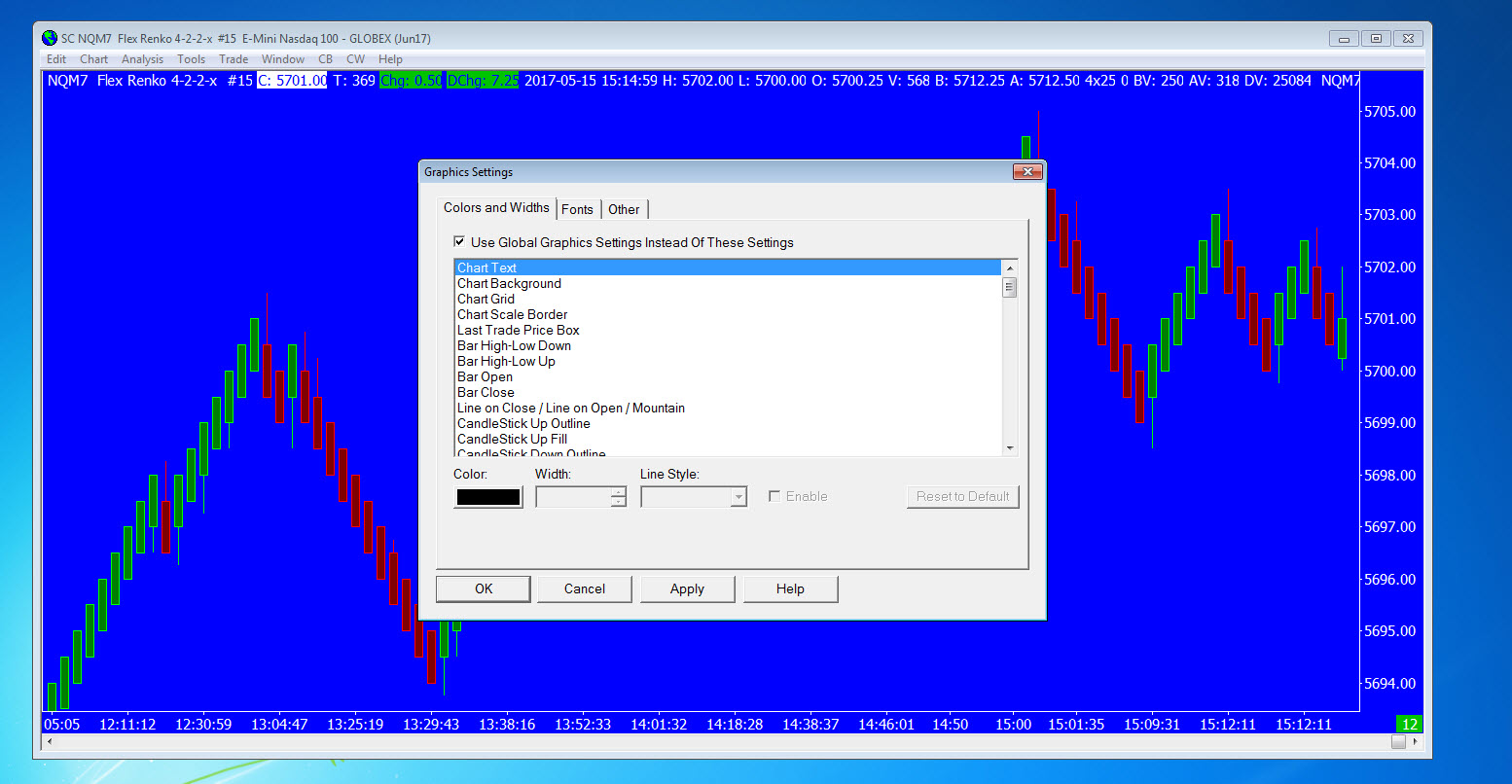This screenshot has width=1512, height=784.
Task: Minimize the Sierra Chart window
Action: tap(1344, 39)
